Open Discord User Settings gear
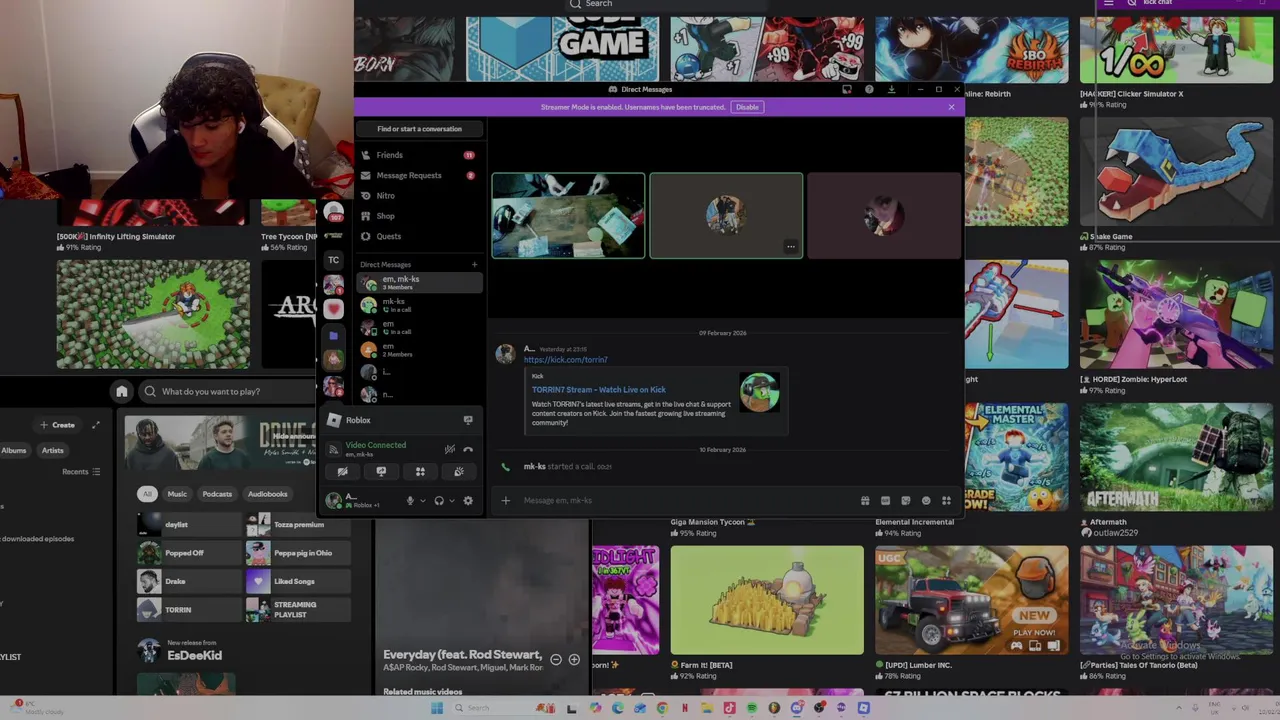 point(468,501)
